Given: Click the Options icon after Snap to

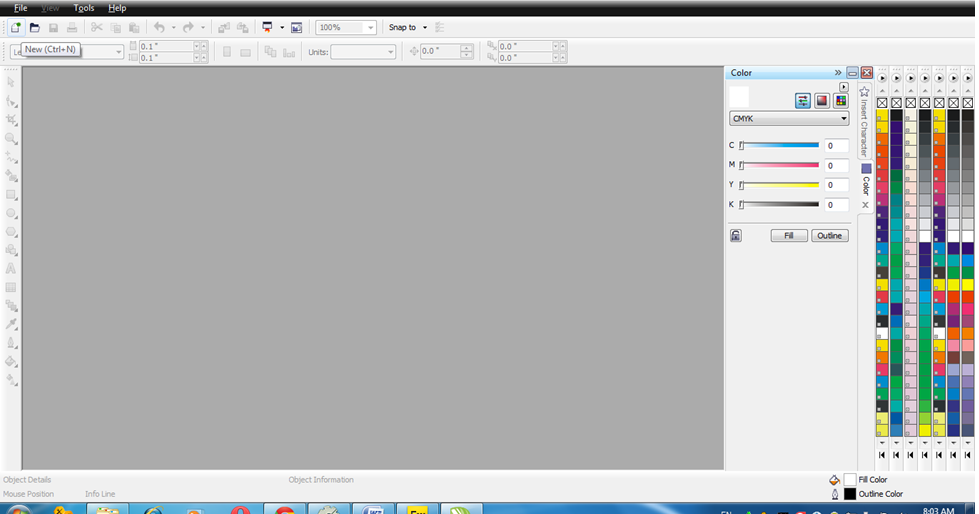Looking at the screenshot, I should [440, 27].
